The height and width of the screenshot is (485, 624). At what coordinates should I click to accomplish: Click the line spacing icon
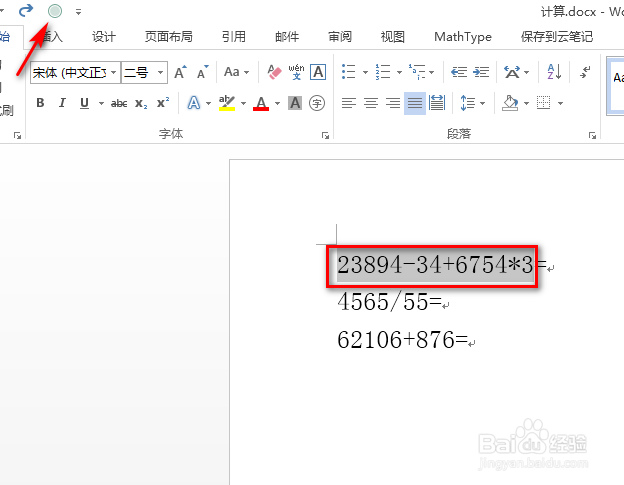(468, 103)
